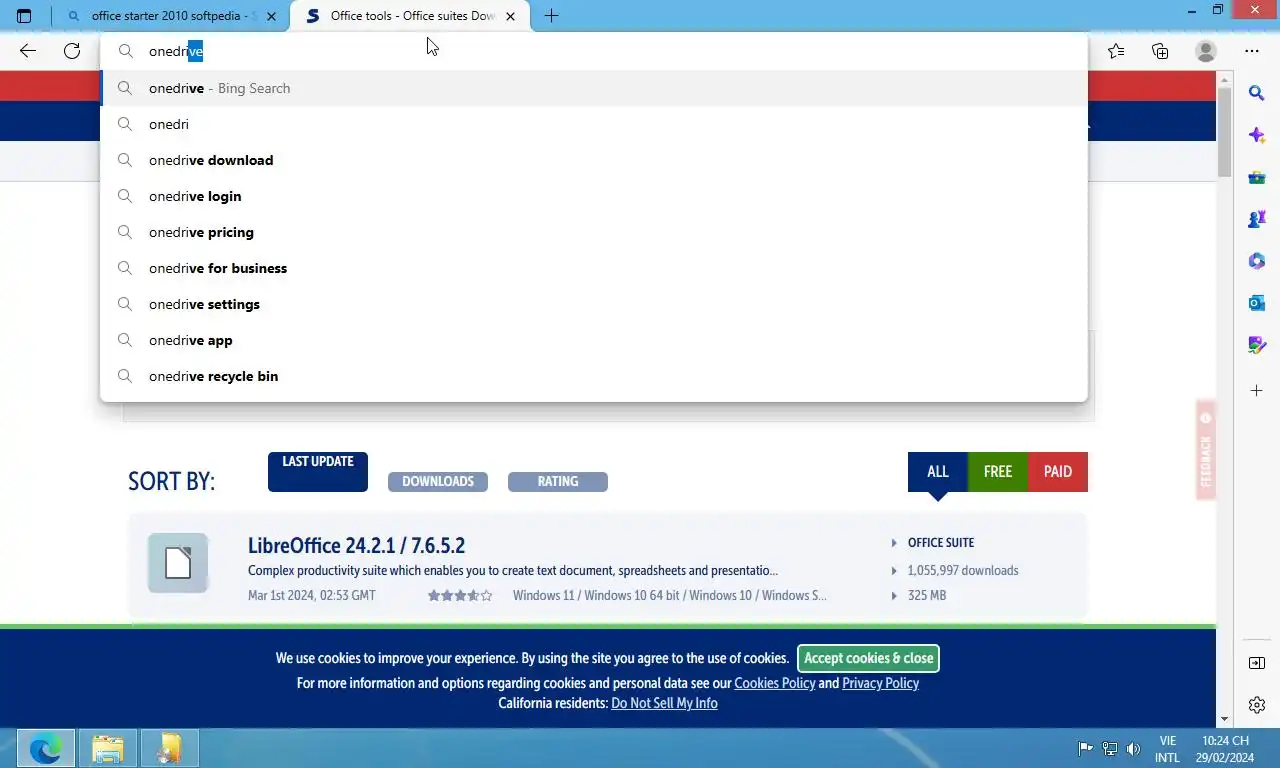The height and width of the screenshot is (768, 1280).
Task: Open the Microsoft 365 sidebar icon
Action: (x=1257, y=261)
